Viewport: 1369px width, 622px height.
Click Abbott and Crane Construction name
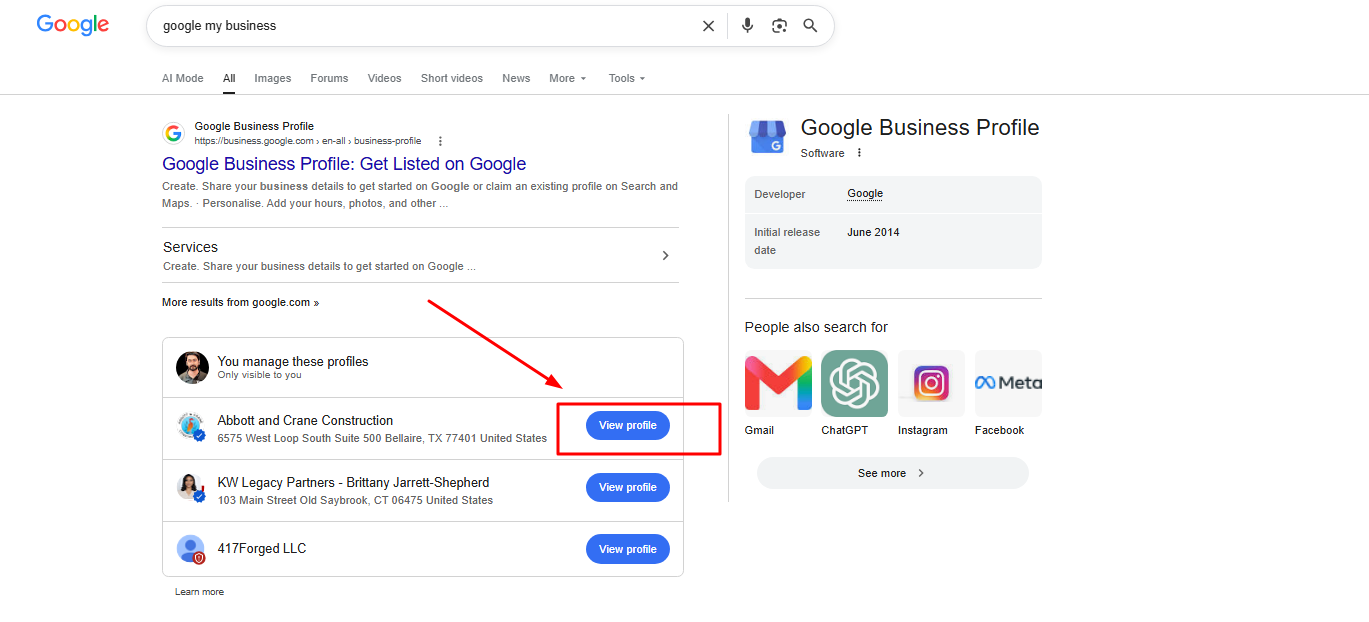[x=305, y=421]
